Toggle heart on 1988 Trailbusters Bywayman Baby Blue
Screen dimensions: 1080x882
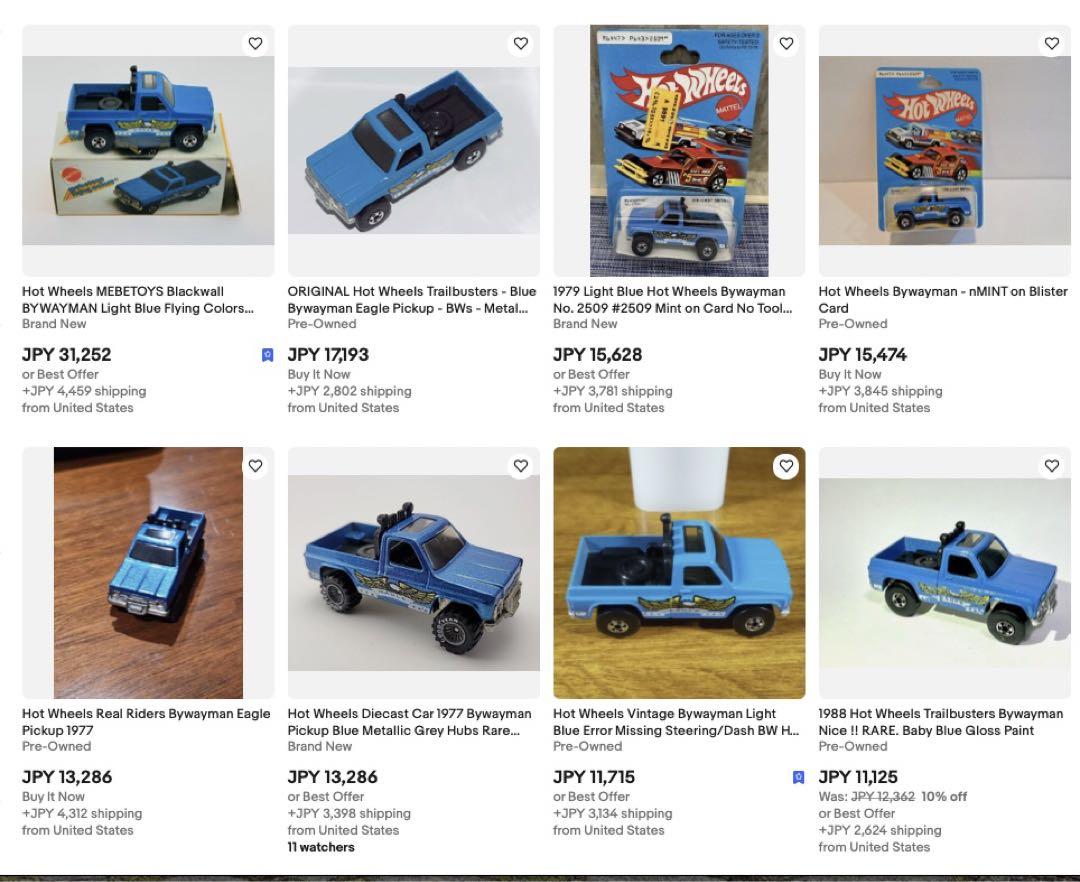click(x=1052, y=466)
